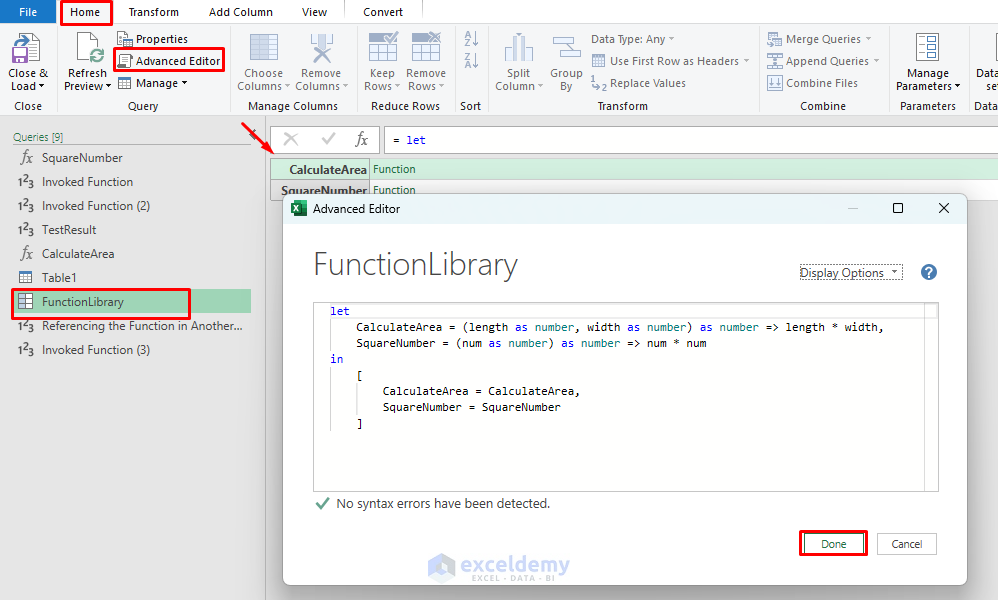The width and height of the screenshot is (998, 600).
Task: Open query Properties
Action: click(153, 39)
